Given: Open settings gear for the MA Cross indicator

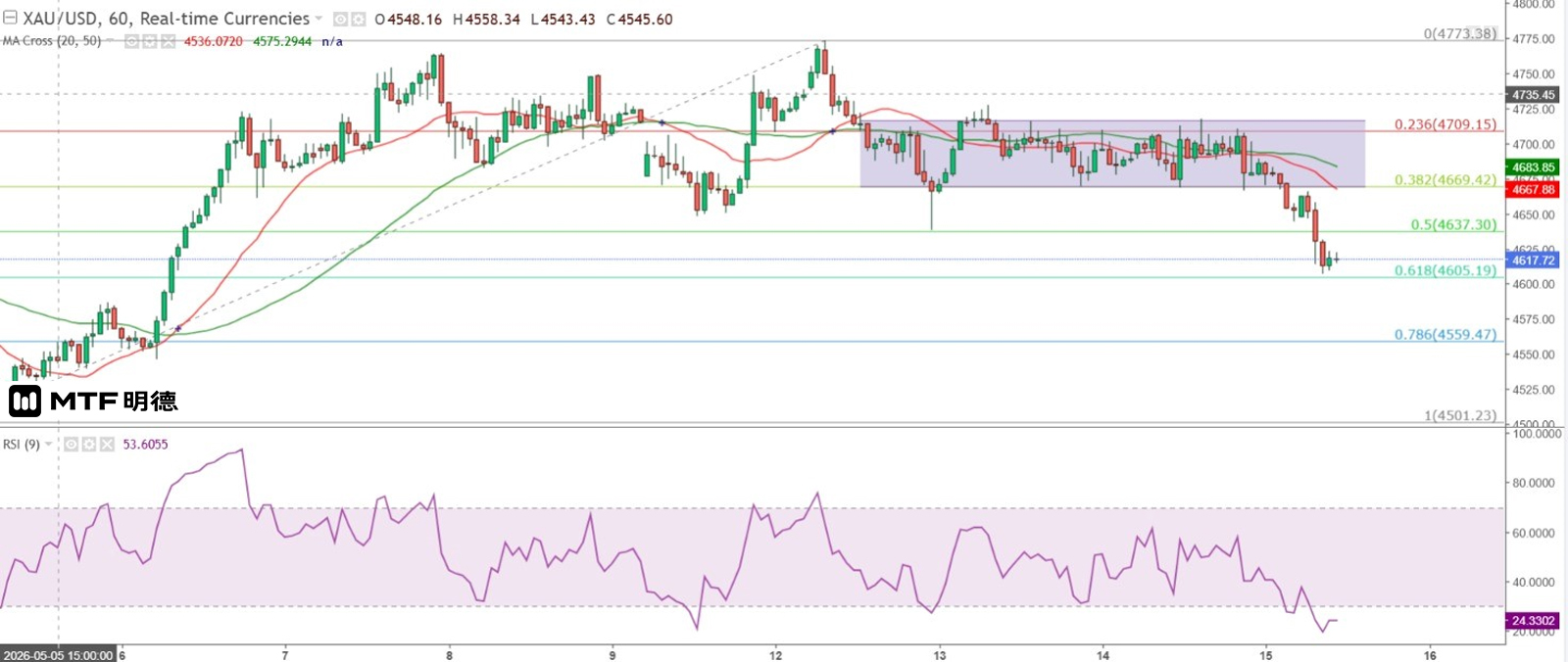Looking at the screenshot, I should point(149,41).
